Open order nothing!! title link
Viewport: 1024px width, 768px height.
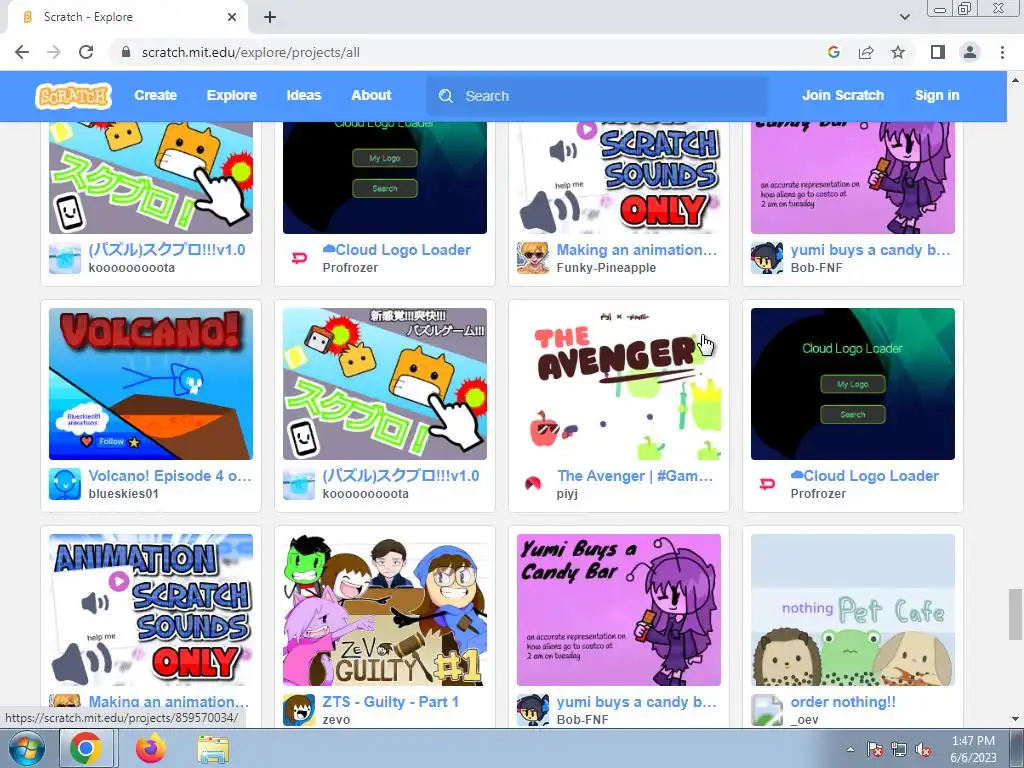[843, 702]
